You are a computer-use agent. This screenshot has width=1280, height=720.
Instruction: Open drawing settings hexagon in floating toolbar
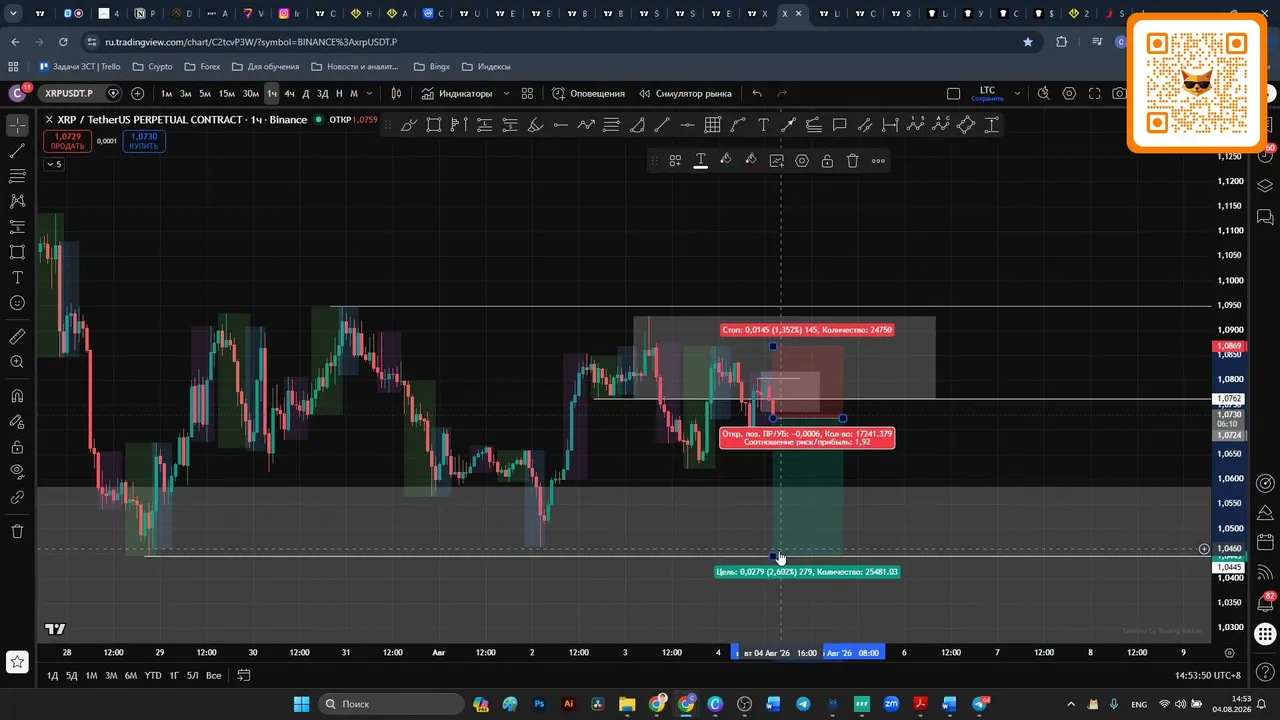click(x=802, y=161)
